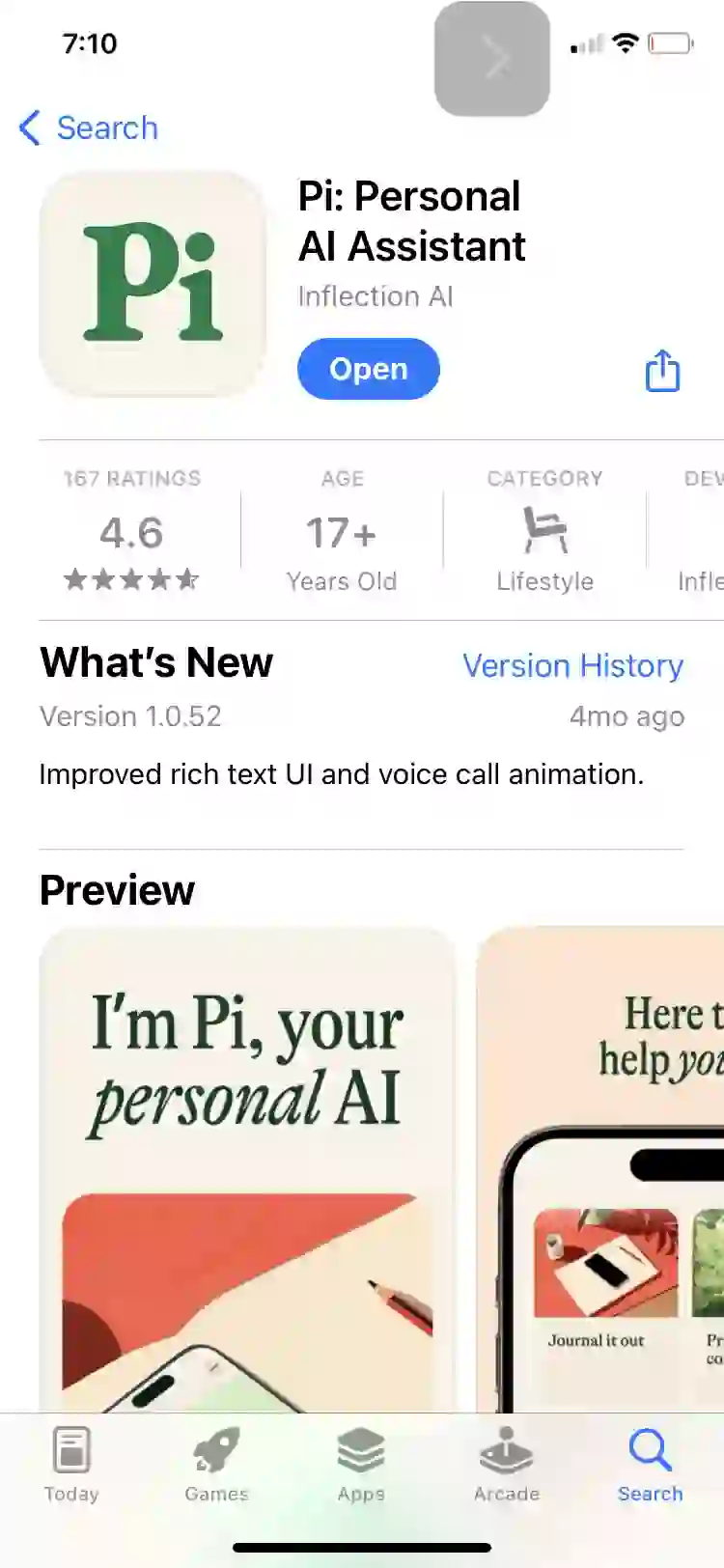Open Version History
Viewport: 724px width, 1568px height.
coord(572,665)
